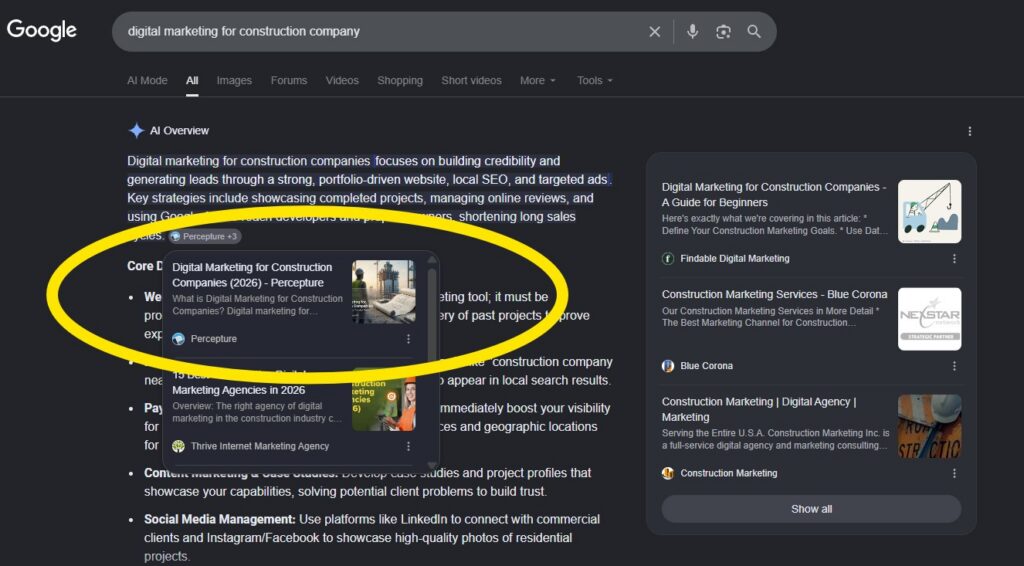The image size is (1024, 566).
Task: Open the Videos tab
Action: pyautogui.click(x=342, y=80)
